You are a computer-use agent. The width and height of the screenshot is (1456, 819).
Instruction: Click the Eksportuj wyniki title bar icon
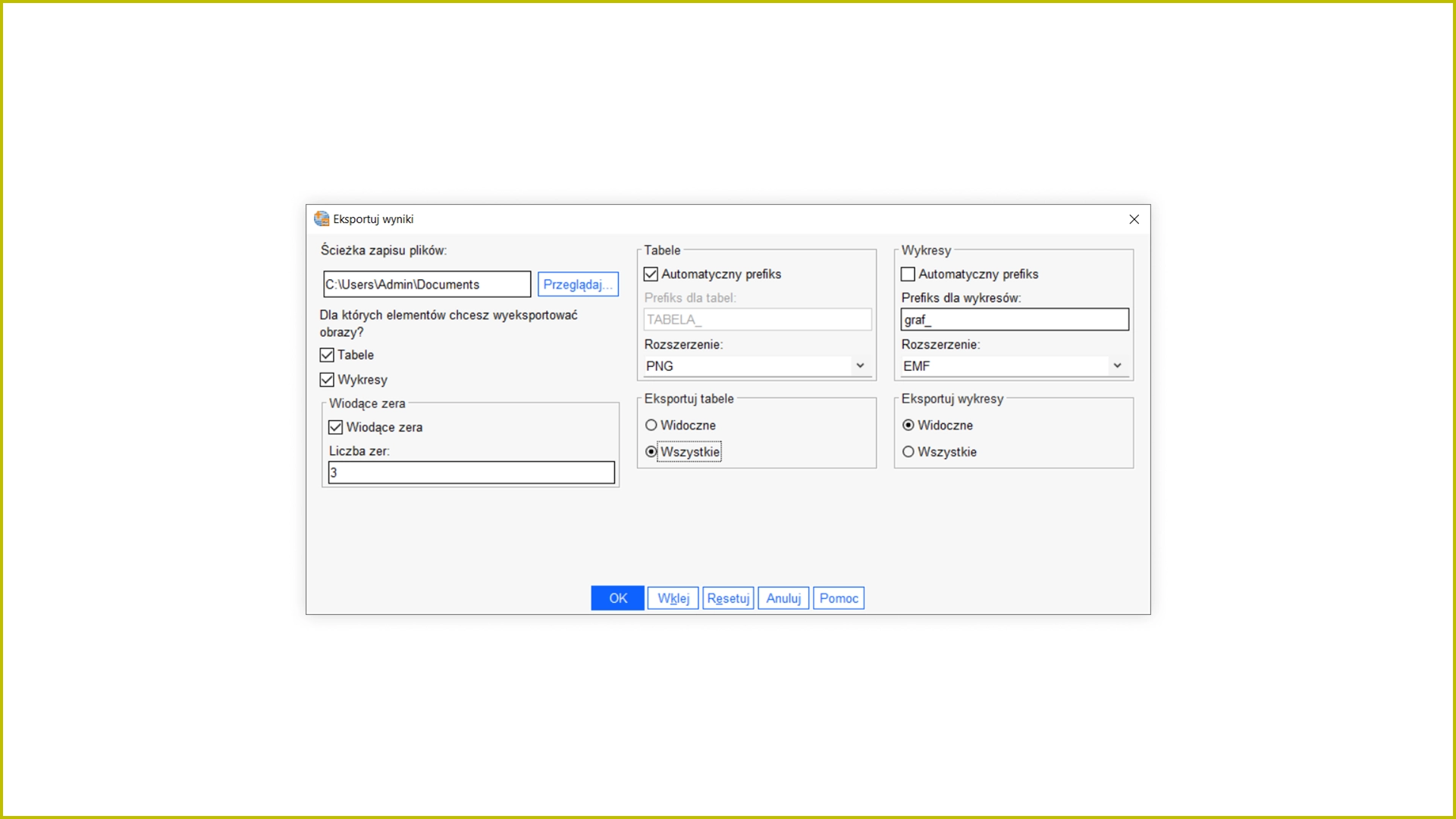pos(322,219)
